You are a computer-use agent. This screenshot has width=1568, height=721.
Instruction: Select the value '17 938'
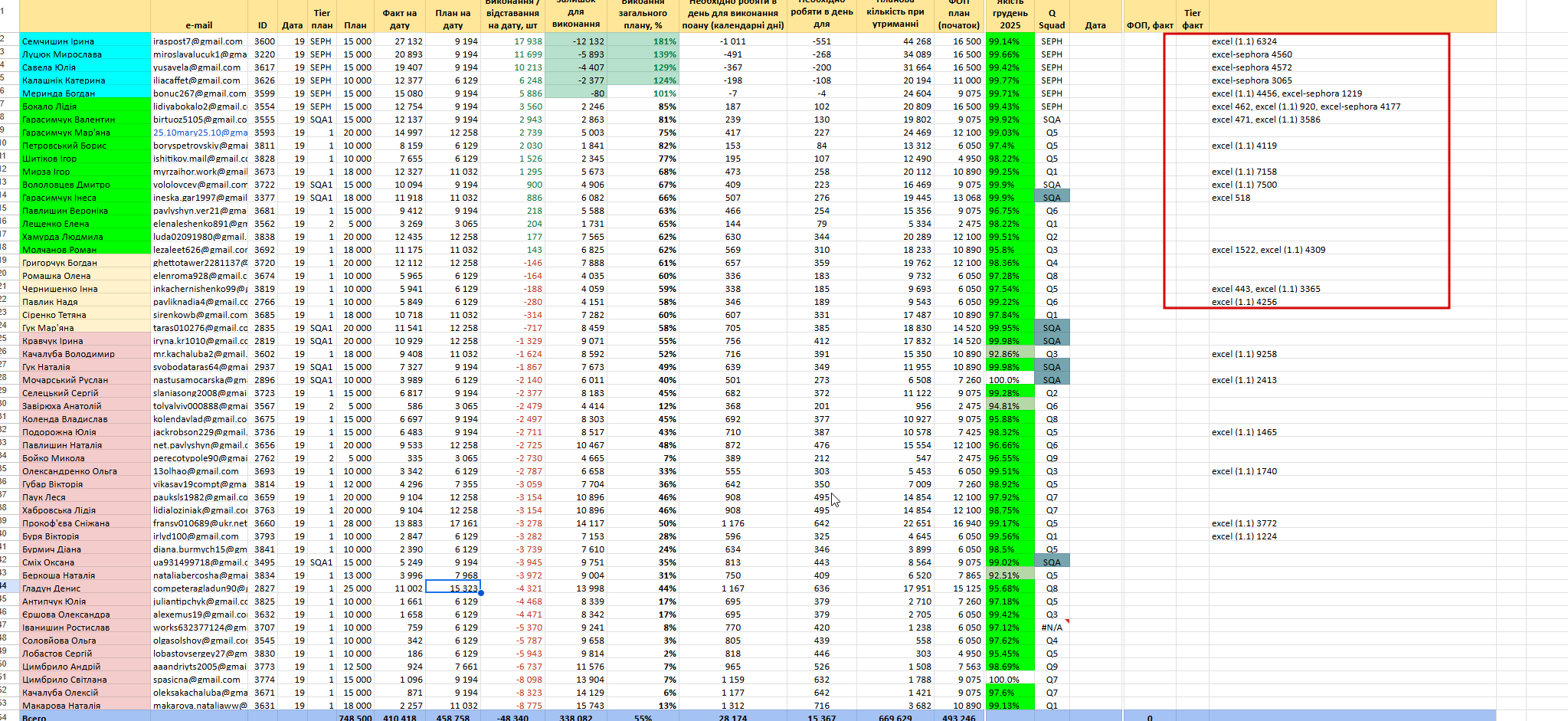click(528, 41)
